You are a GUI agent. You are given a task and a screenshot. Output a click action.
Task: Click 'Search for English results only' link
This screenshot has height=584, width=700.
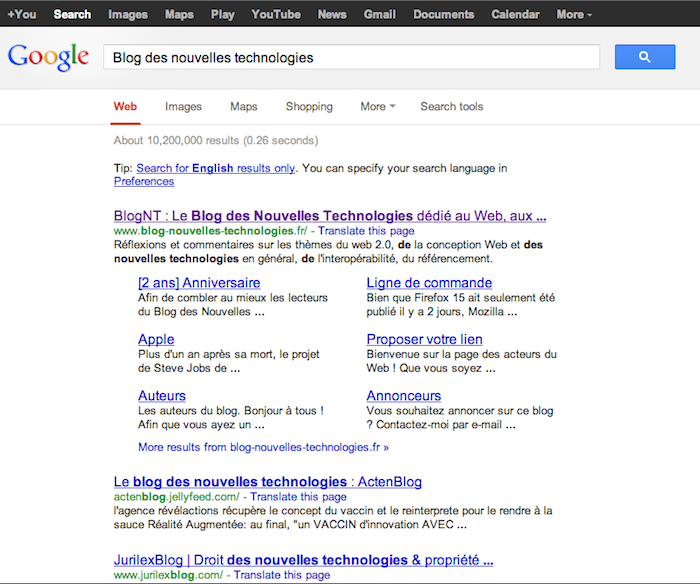point(216,168)
